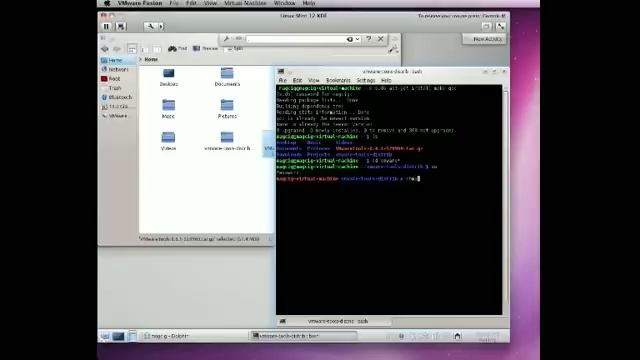Open the dropdown in search bar
640x360 pixels.
[x=357, y=39]
